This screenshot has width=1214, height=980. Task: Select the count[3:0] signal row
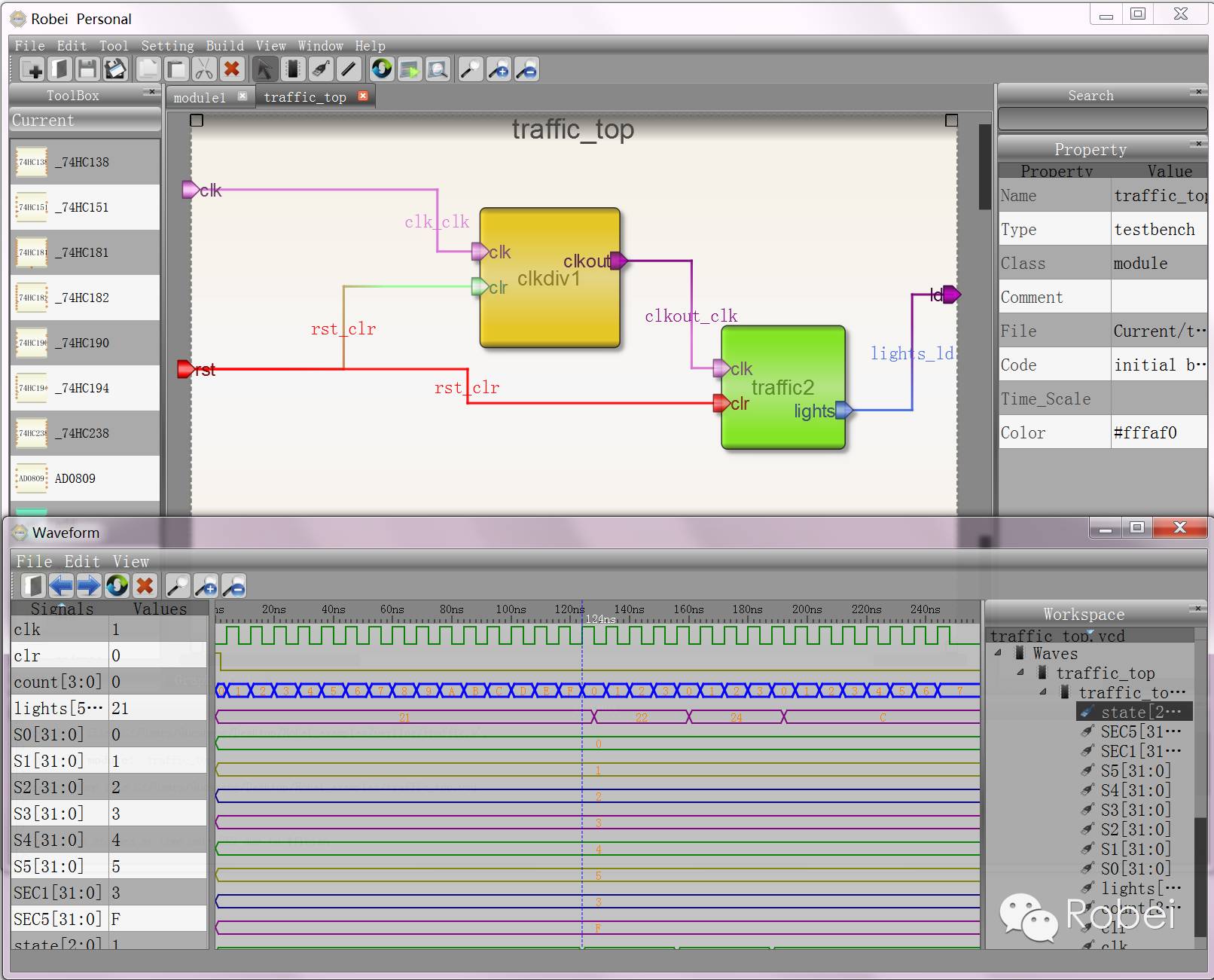[x=109, y=682]
